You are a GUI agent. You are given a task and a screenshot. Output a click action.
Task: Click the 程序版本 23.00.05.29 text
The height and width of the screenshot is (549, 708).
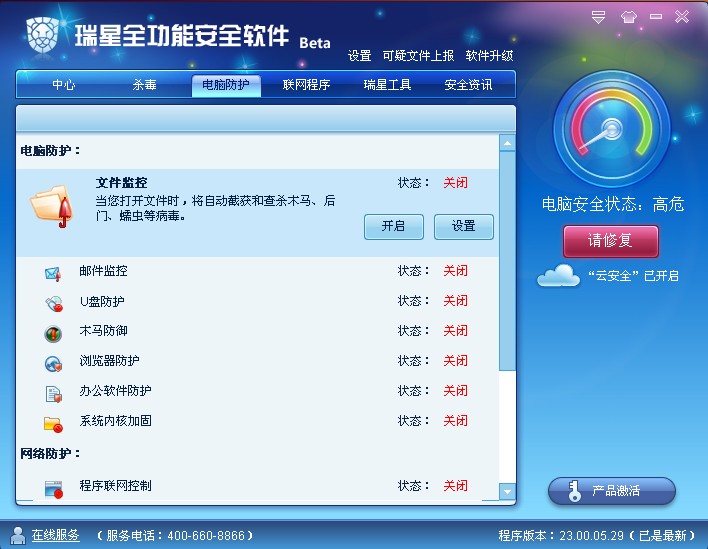point(598,536)
